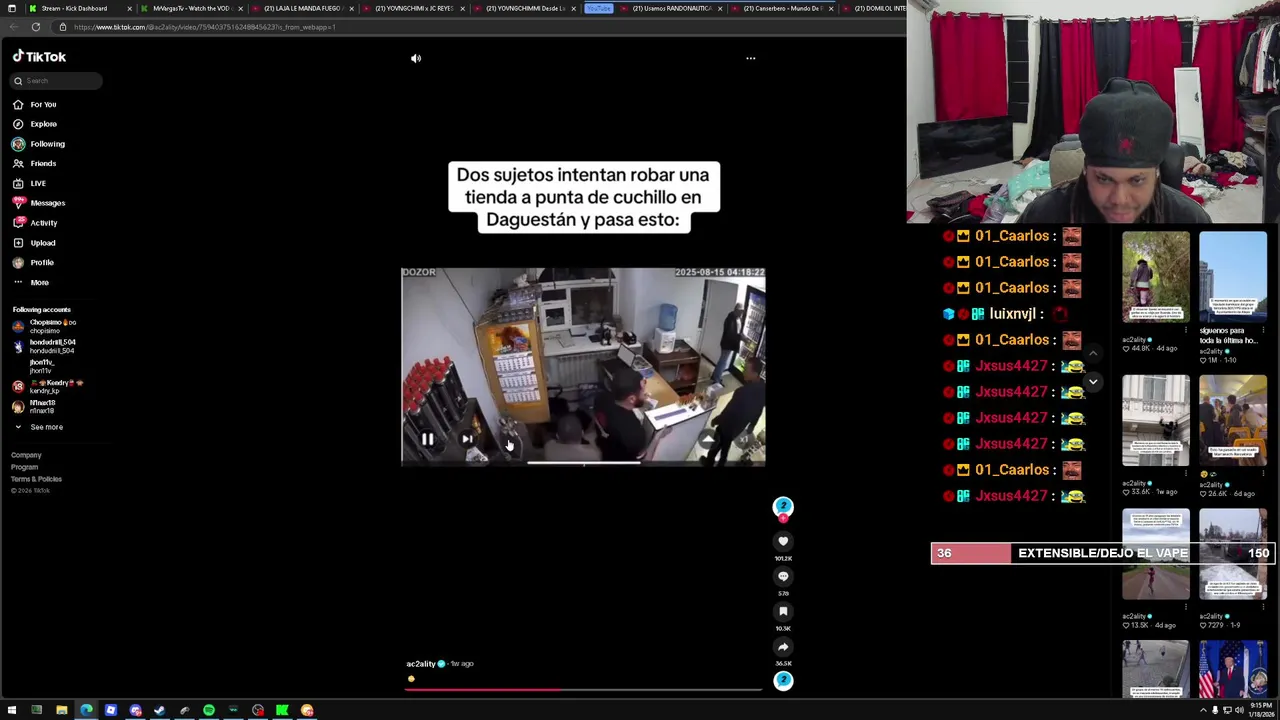Click the down chevron beside the thumbnails
The width and height of the screenshot is (1280, 720).
1093,382
